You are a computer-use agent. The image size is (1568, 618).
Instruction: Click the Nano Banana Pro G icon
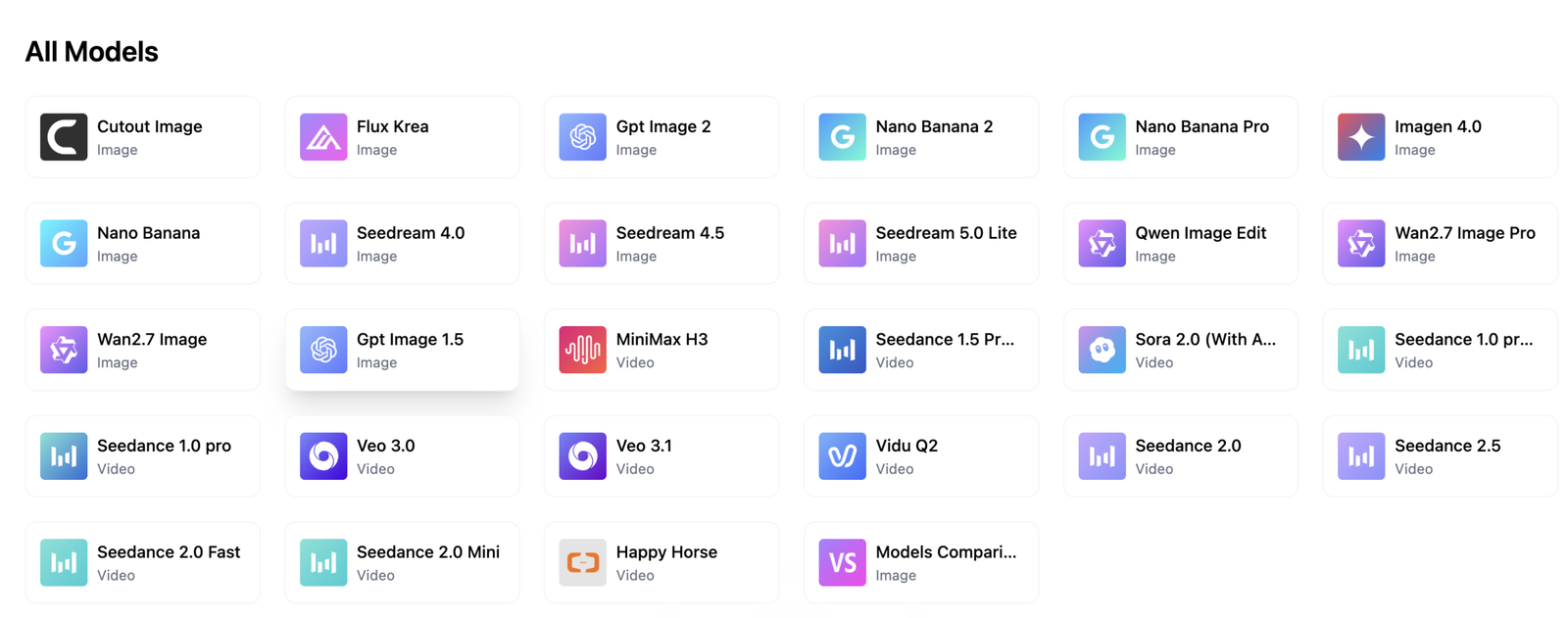tap(1102, 137)
